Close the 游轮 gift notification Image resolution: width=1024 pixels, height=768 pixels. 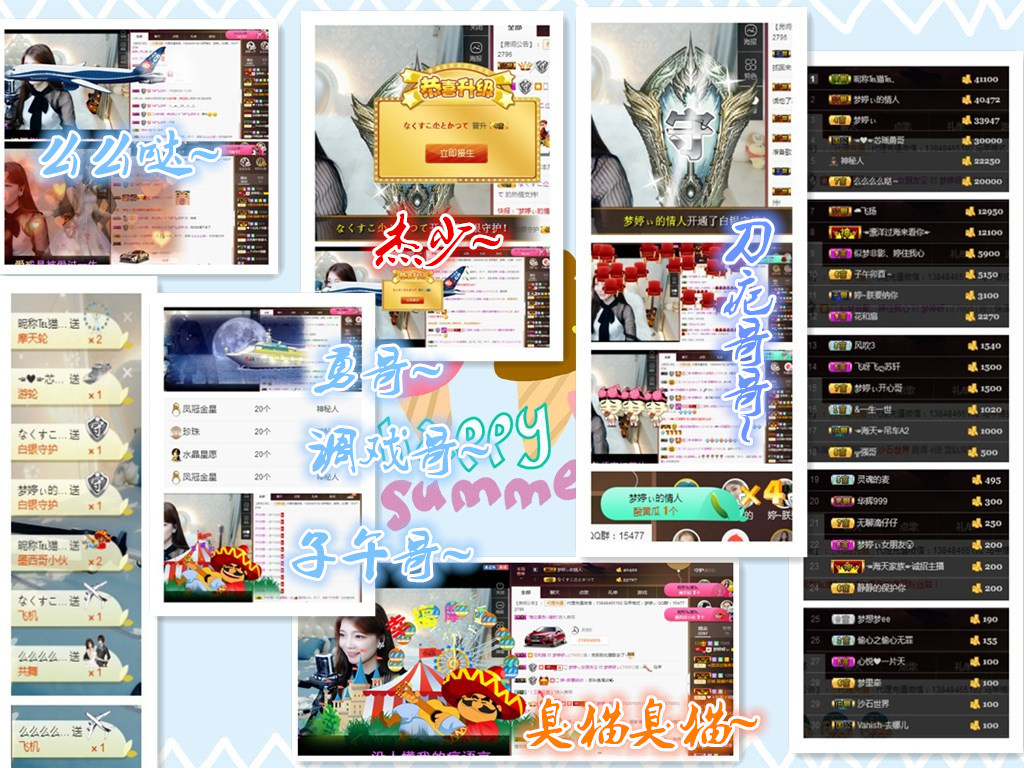(127, 372)
